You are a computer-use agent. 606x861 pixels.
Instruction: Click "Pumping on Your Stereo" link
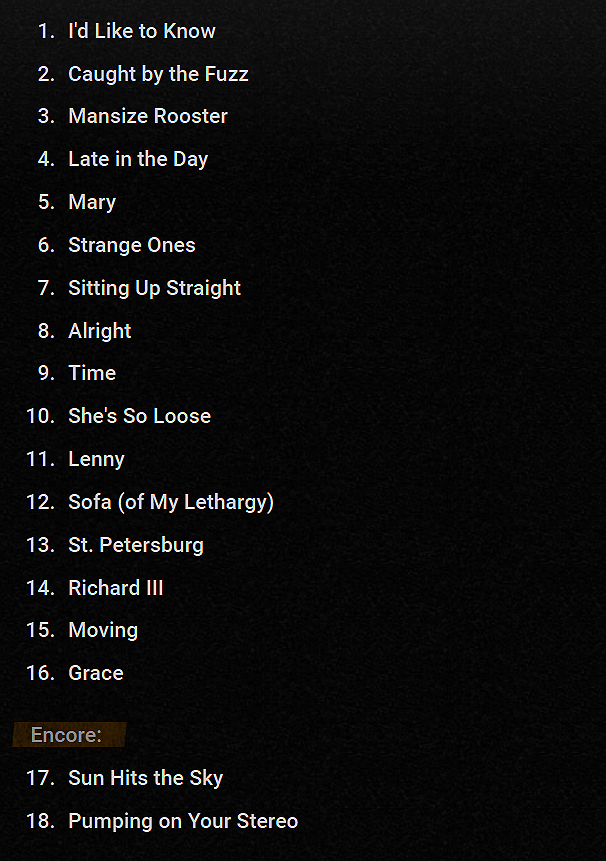point(183,821)
